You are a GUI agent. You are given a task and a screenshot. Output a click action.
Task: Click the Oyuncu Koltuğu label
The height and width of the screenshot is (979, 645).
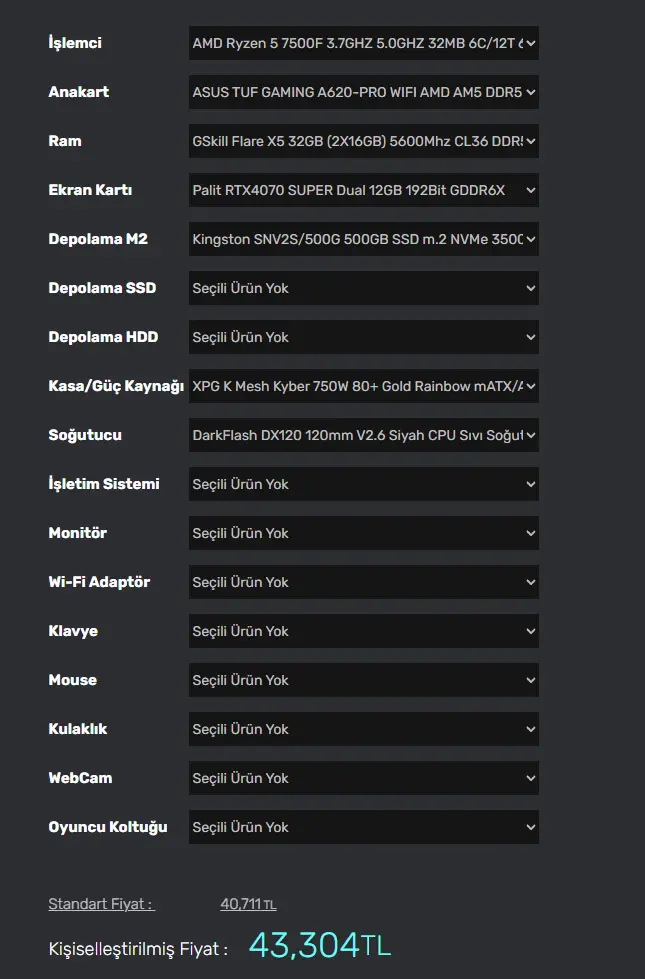click(108, 827)
